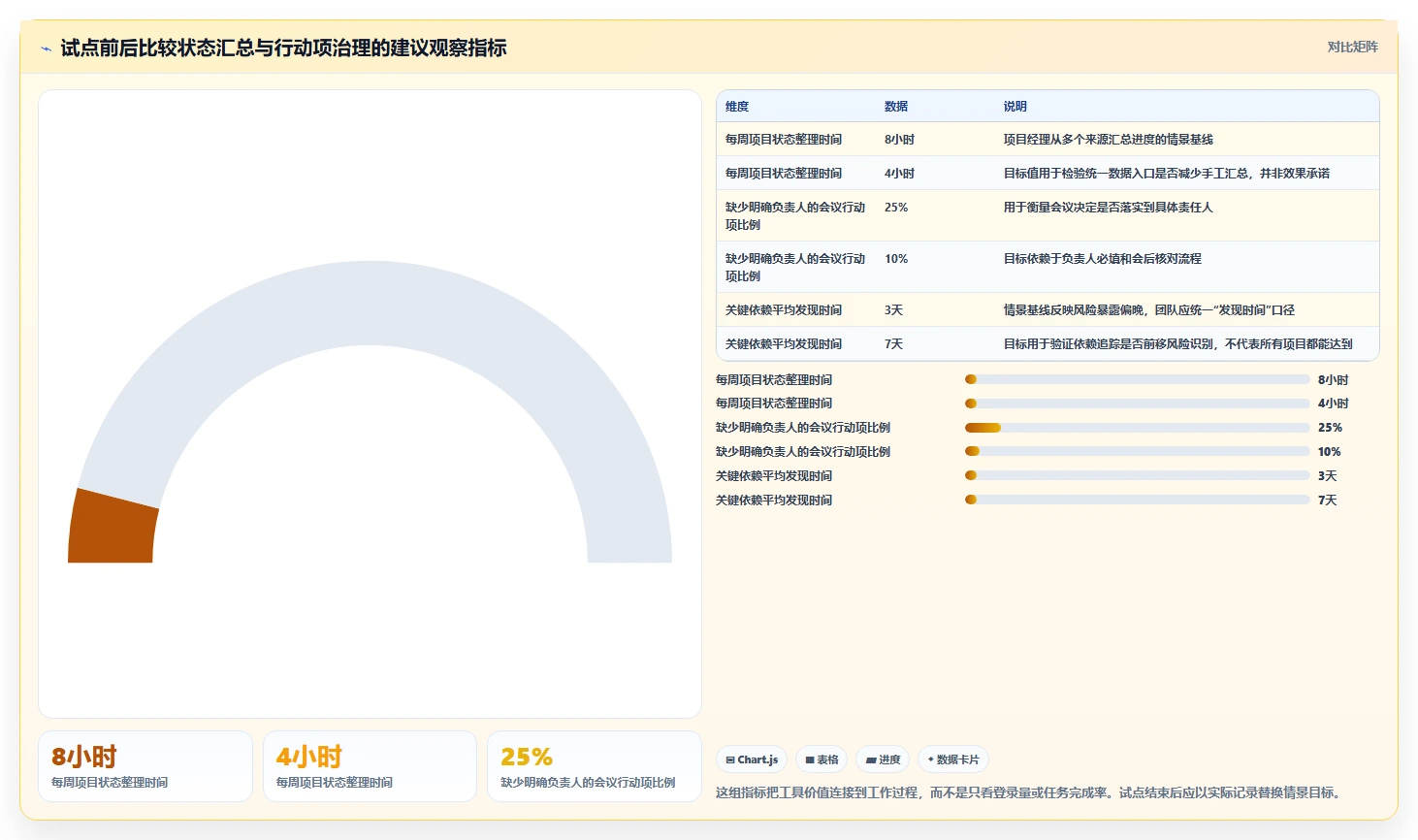Click the progress bar labeled 4小时
This screenshot has height=840, width=1418.
[x=1137, y=404]
